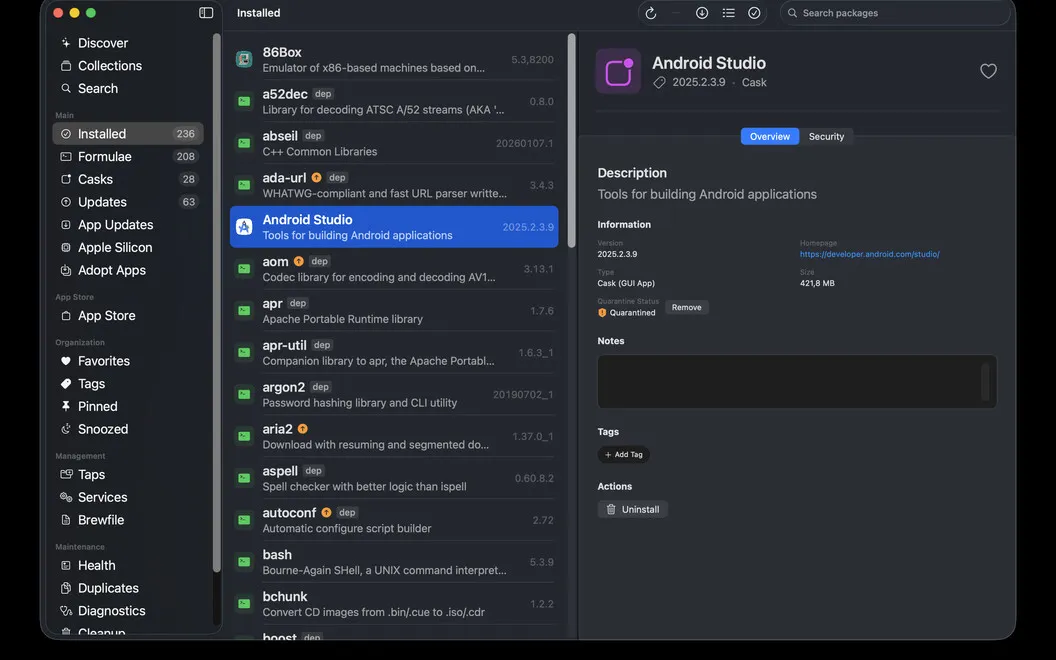Click the download arrow circle toolbar icon
Viewport: 1056px width, 660px height.
(x=702, y=13)
